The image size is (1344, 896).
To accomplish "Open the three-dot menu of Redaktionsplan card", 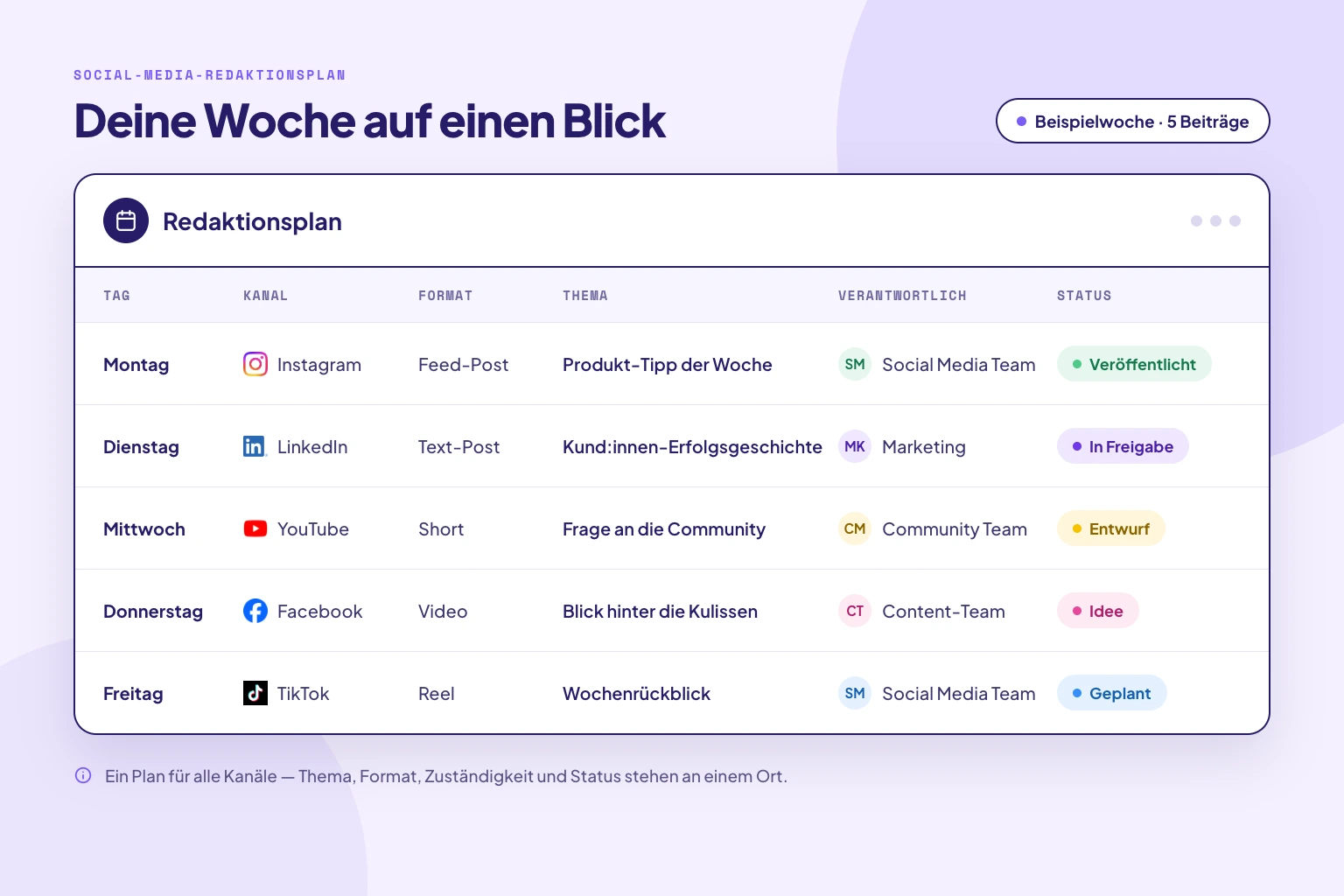I will click(1215, 220).
